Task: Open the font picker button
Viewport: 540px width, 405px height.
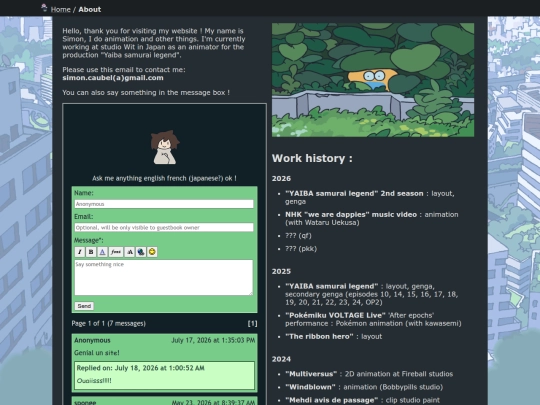Action: (116, 252)
